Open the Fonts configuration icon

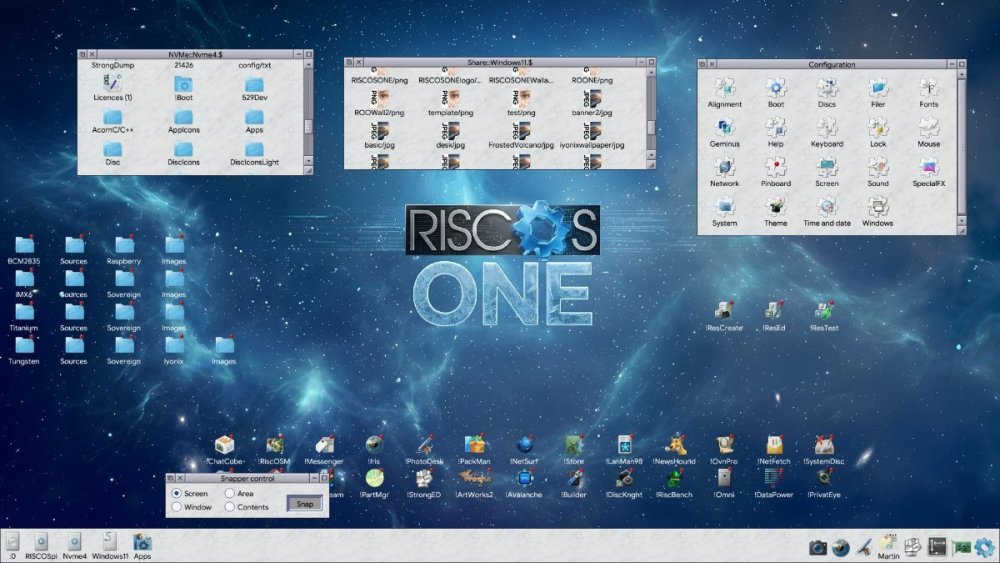pos(929,92)
